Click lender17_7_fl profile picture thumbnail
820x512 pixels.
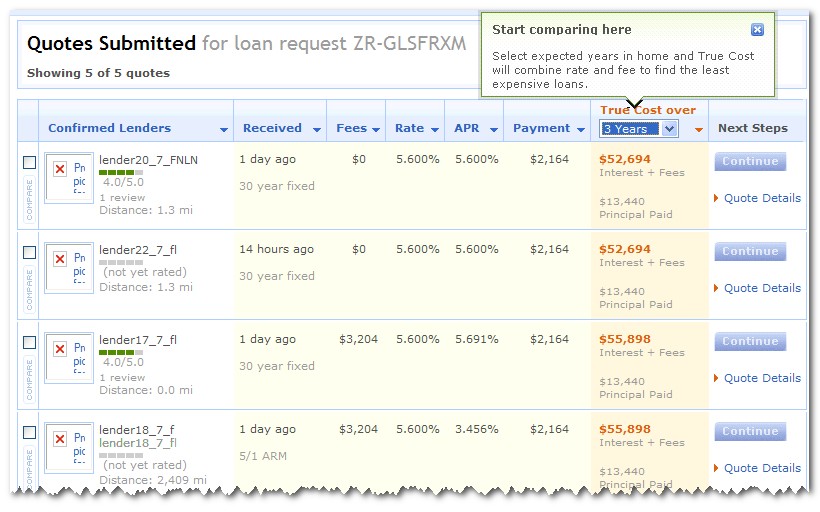point(69,358)
